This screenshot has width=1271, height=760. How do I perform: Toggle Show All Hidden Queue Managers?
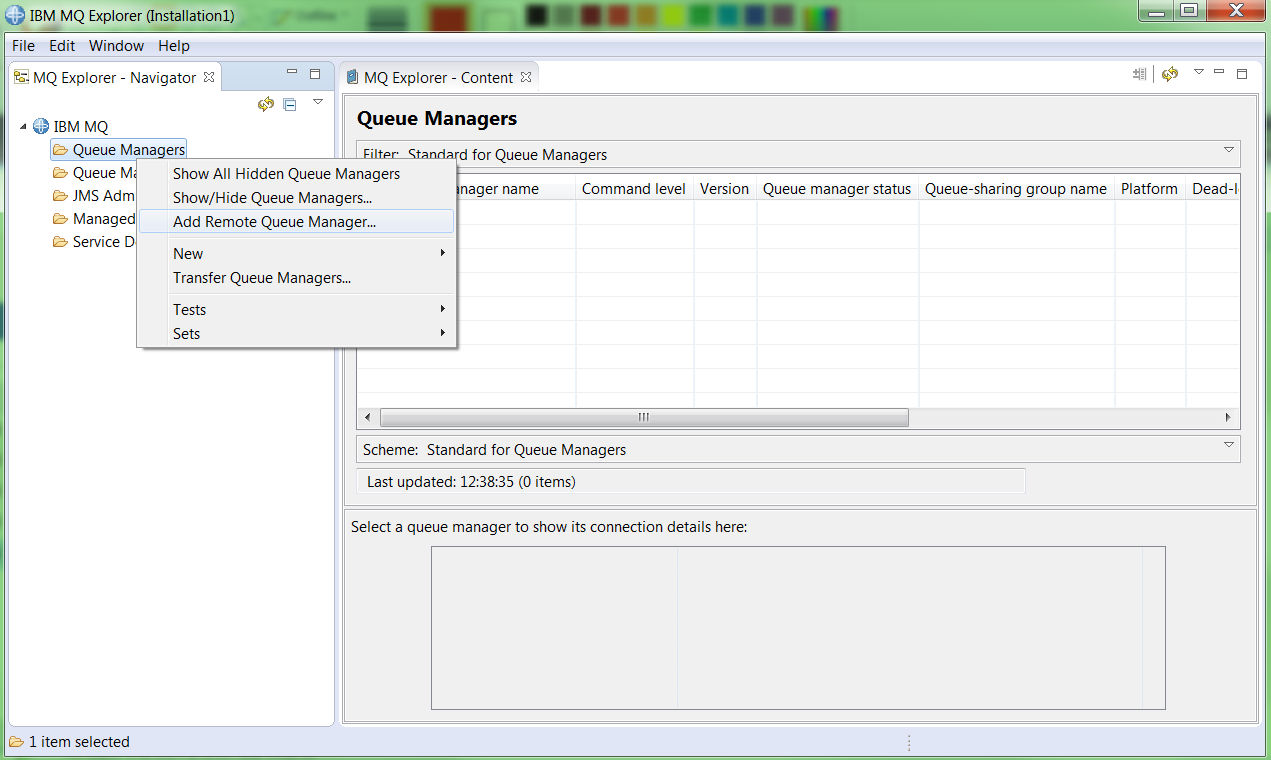(x=287, y=173)
